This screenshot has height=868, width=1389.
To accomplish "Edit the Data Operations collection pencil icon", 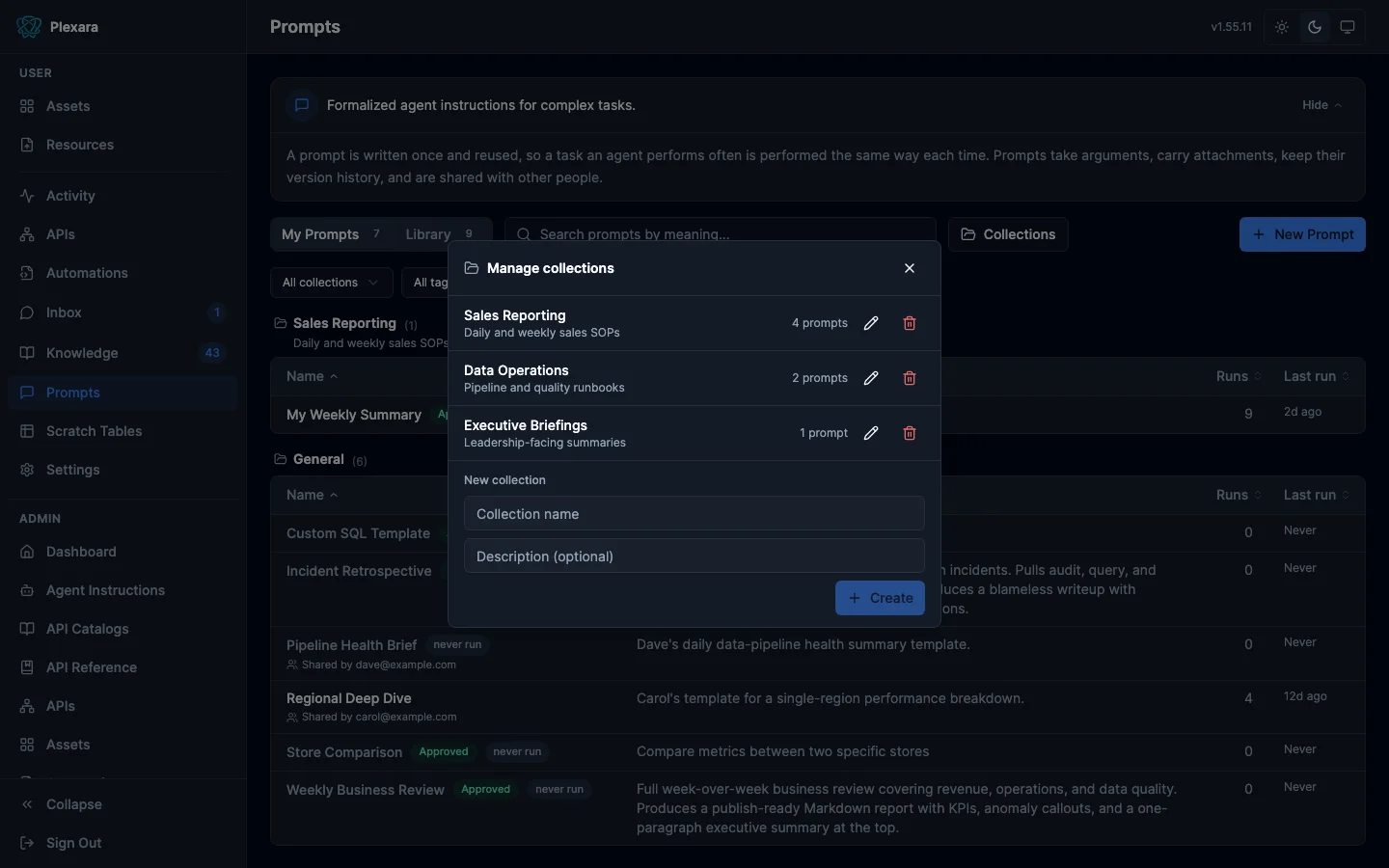I will point(871,378).
